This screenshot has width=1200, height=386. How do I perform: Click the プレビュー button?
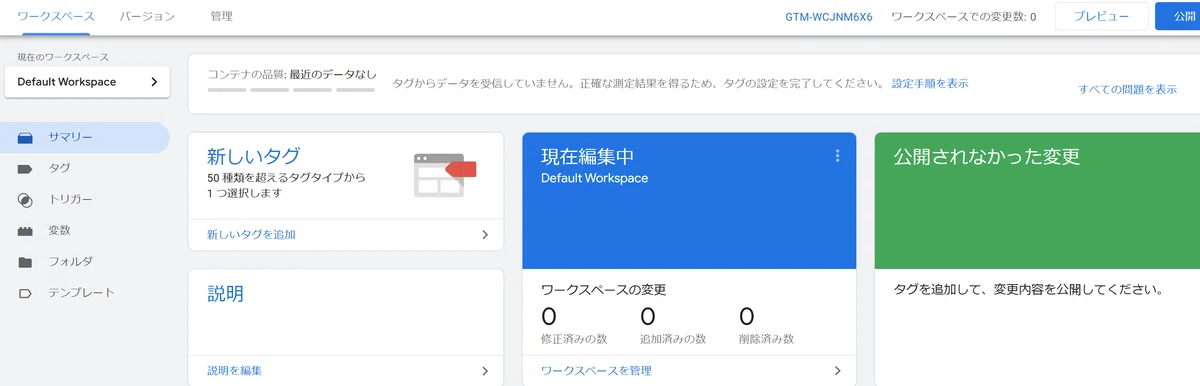tap(1101, 16)
